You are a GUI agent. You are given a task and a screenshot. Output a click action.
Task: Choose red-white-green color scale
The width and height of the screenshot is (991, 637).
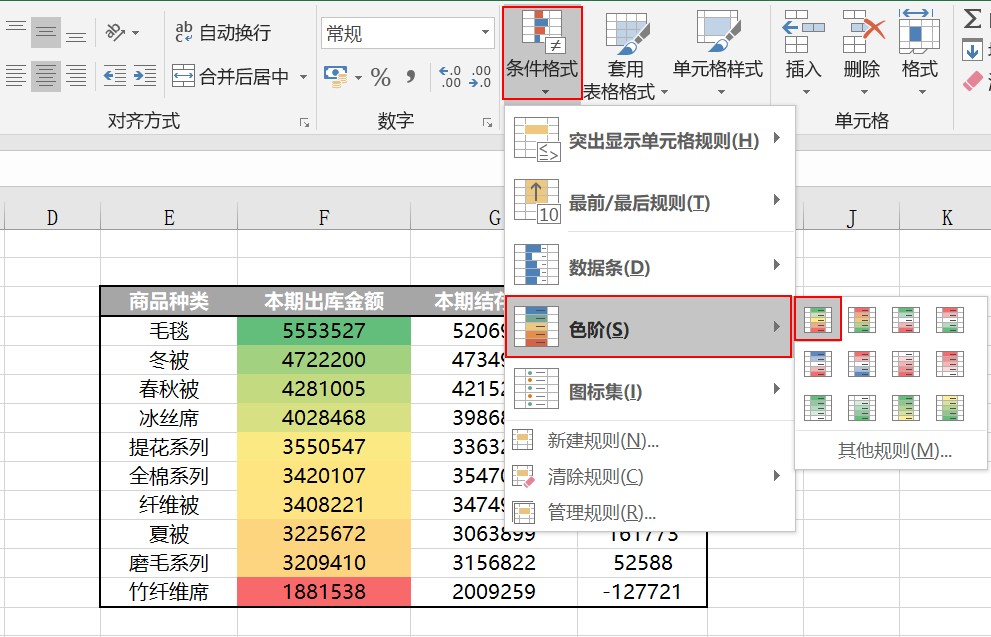tap(950, 319)
